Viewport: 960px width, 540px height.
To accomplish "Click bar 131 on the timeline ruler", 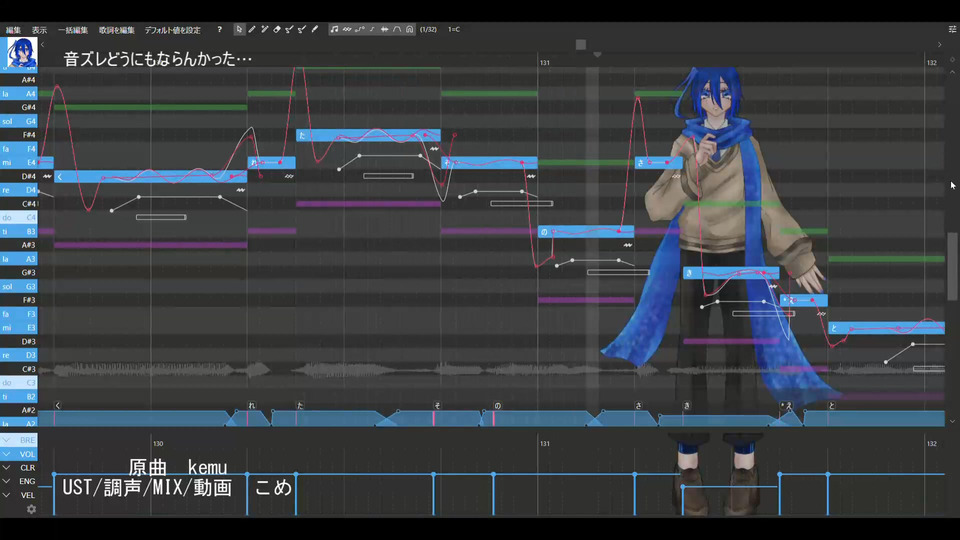I will click(x=544, y=62).
